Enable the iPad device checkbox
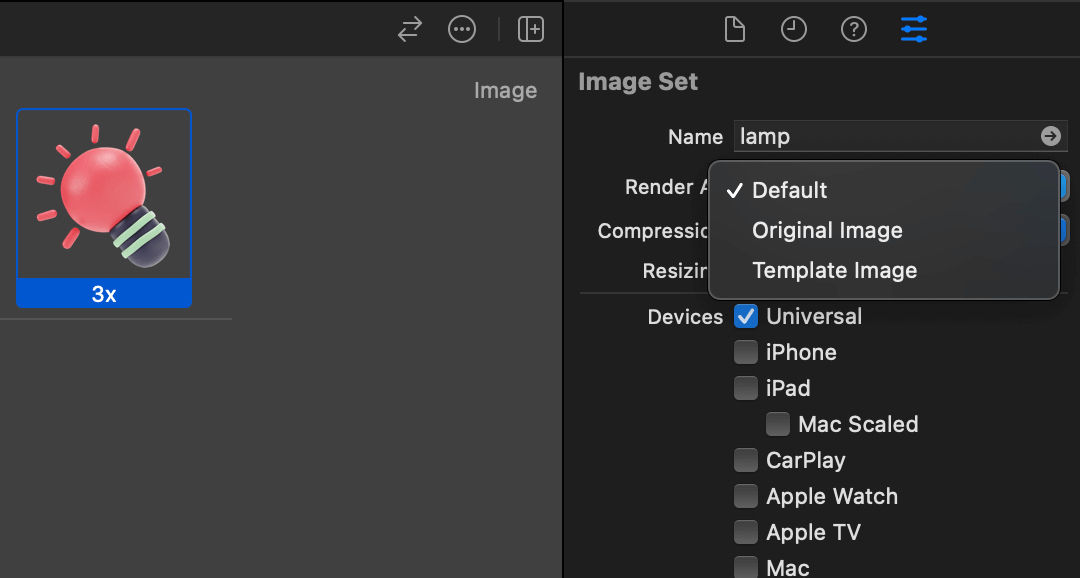 [746, 389]
